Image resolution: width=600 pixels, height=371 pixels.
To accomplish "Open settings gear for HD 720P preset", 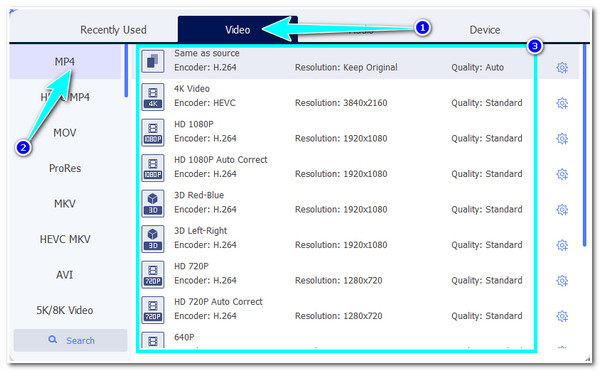I will tap(562, 281).
